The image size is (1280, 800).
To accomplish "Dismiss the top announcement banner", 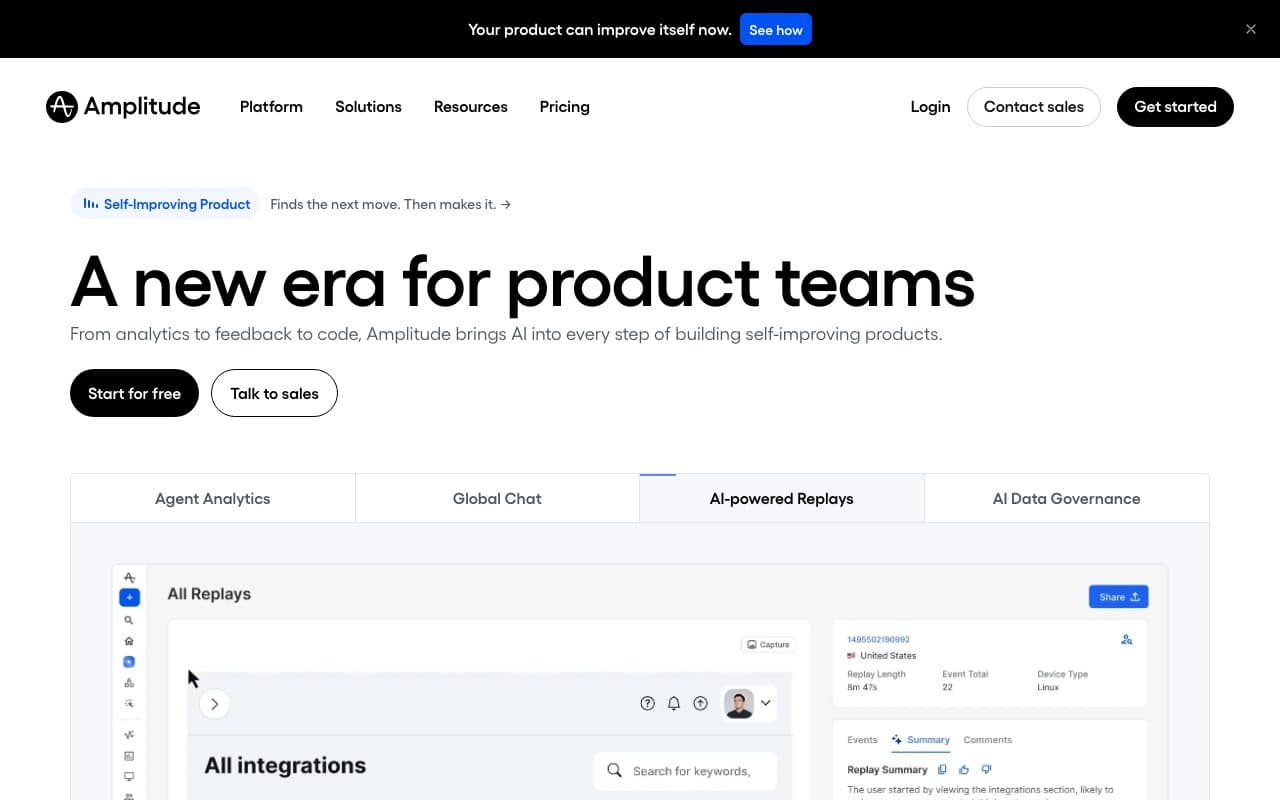I will [x=1251, y=29].
